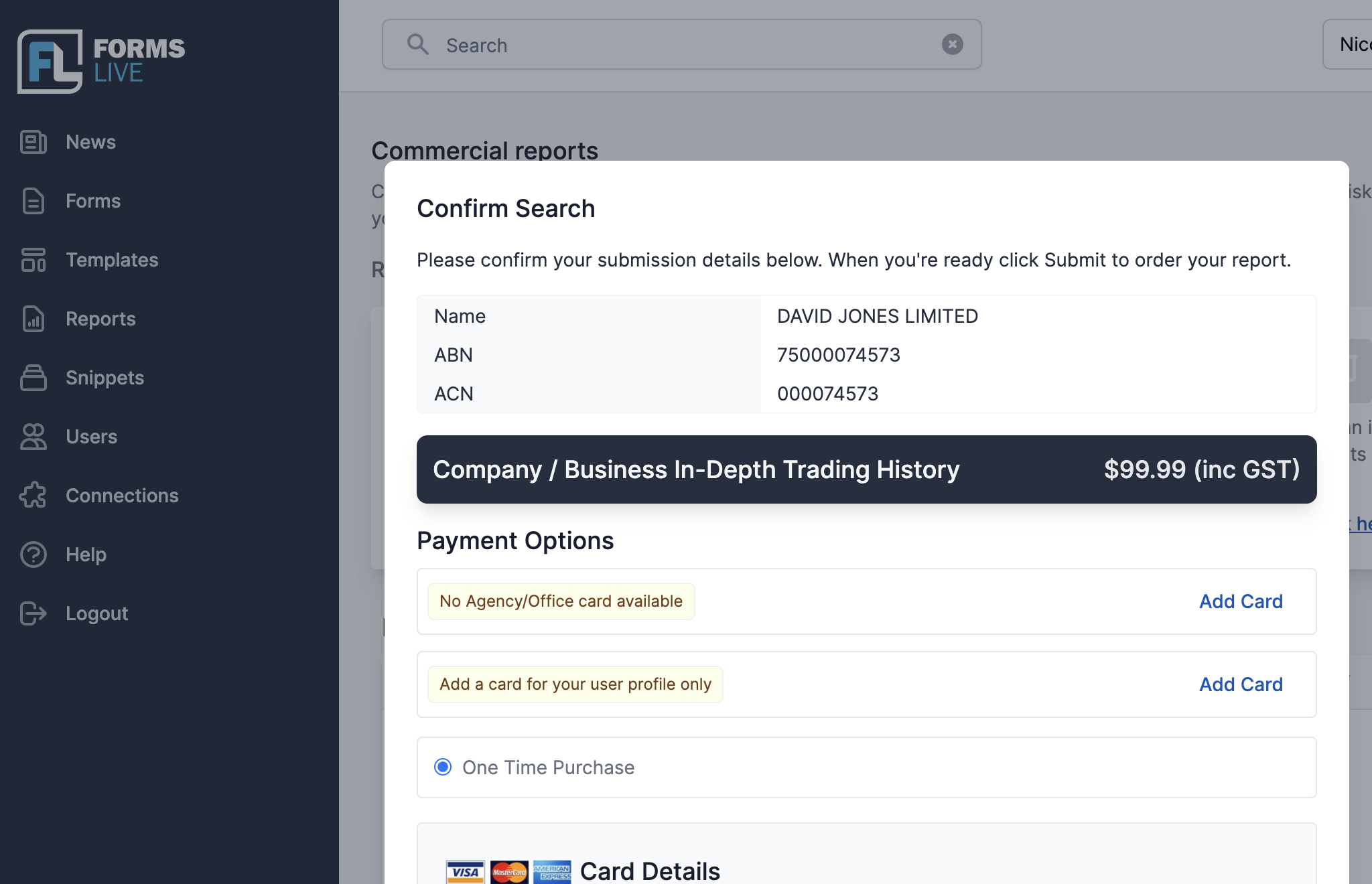Image resolution: width=1372 pixels, height=884 pixels.
Task: Click the MasterCard logo
Action: tap(509, 872)
